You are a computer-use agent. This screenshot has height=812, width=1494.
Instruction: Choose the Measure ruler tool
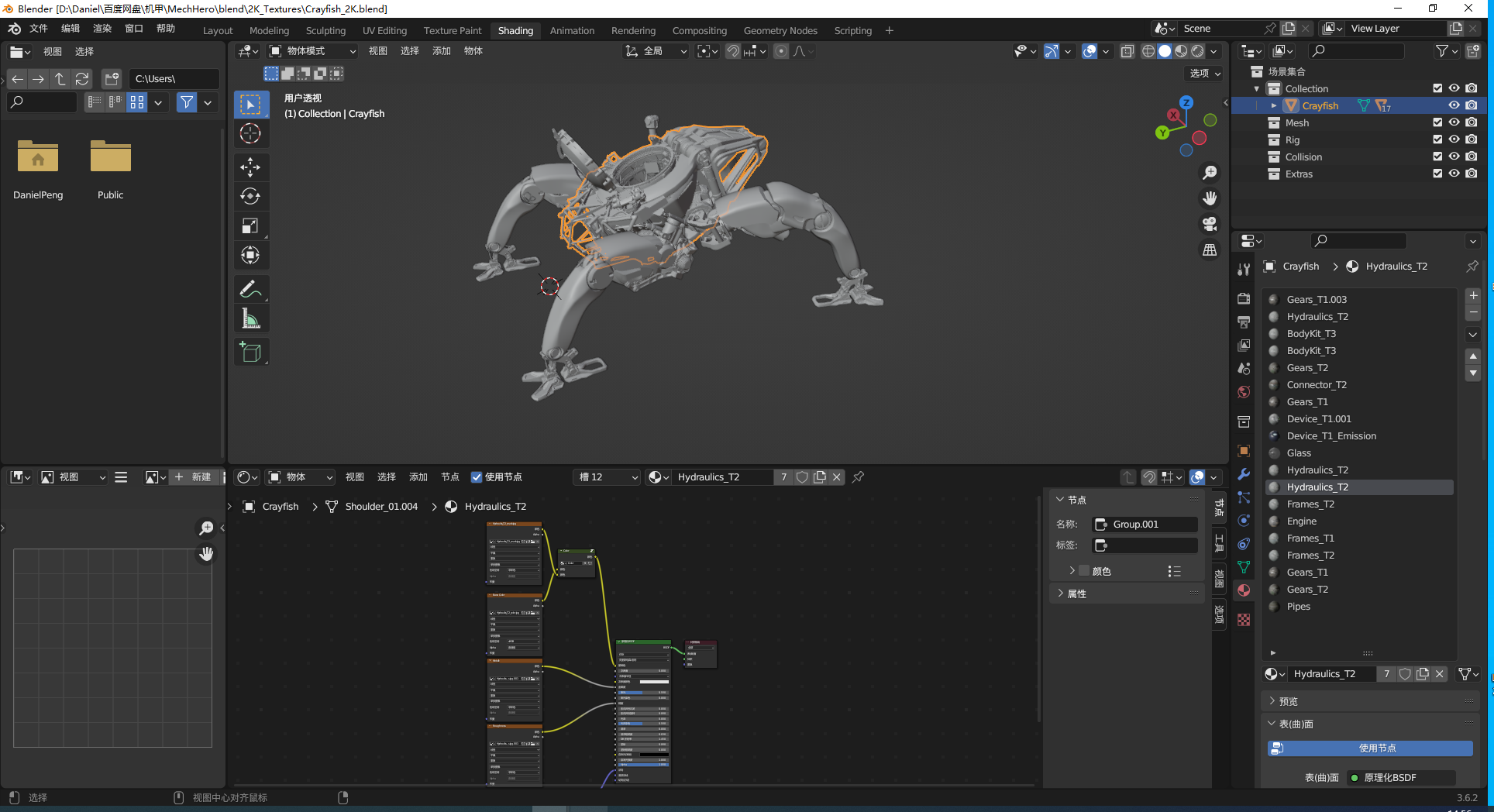point(250,318)
